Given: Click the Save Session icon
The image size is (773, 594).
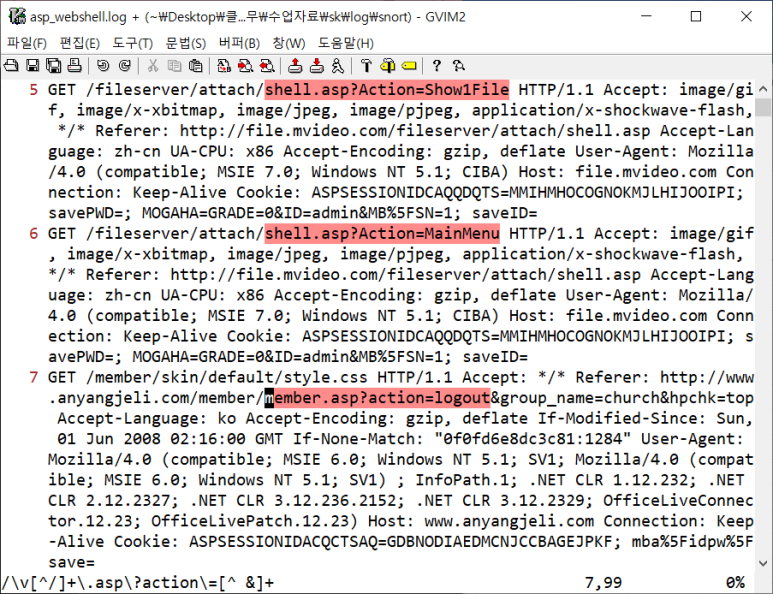Looking at the screenshot, I should 316,66.
